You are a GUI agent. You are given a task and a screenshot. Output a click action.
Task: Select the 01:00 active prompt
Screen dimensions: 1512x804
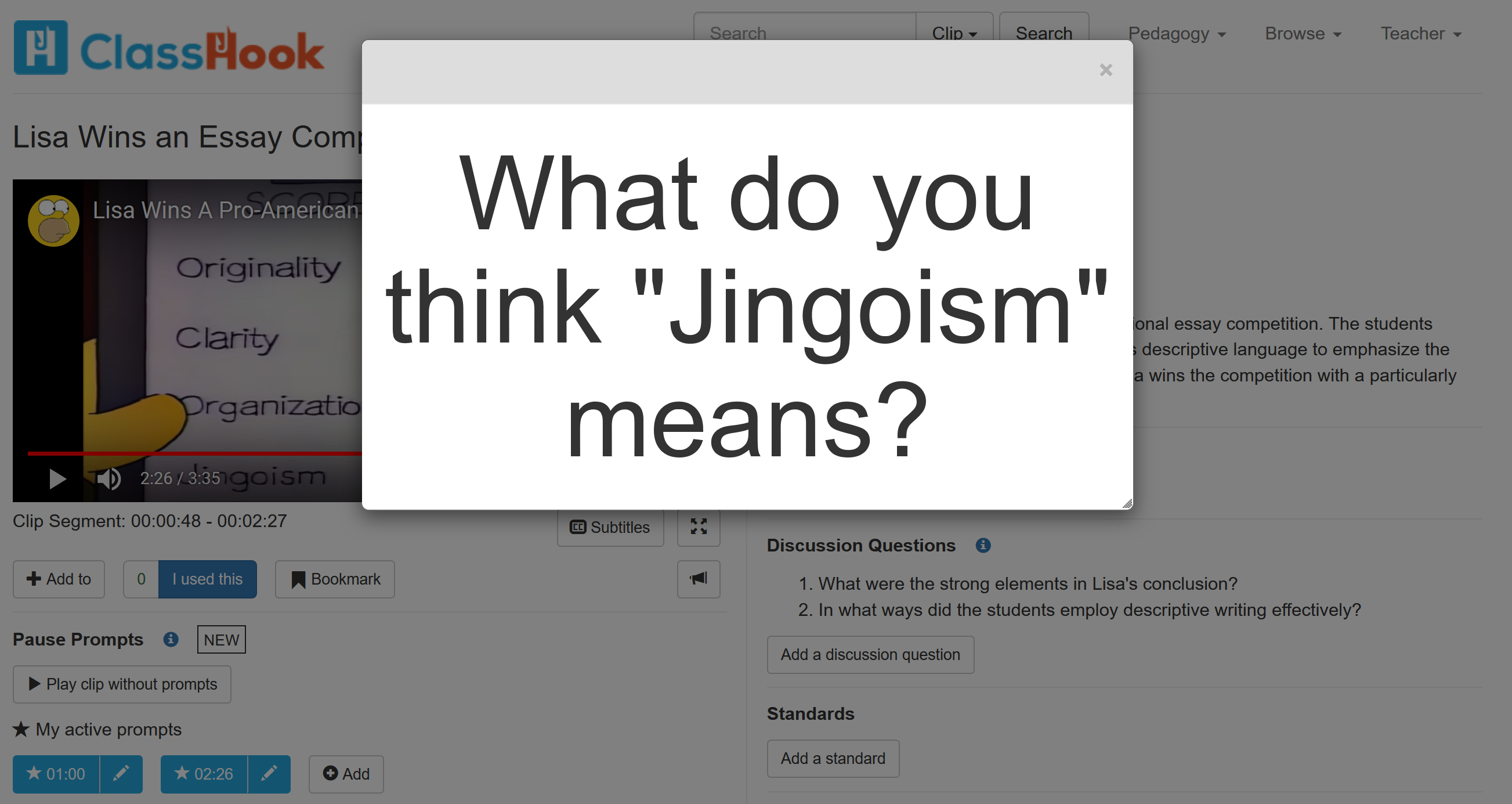tap(56, 773)
